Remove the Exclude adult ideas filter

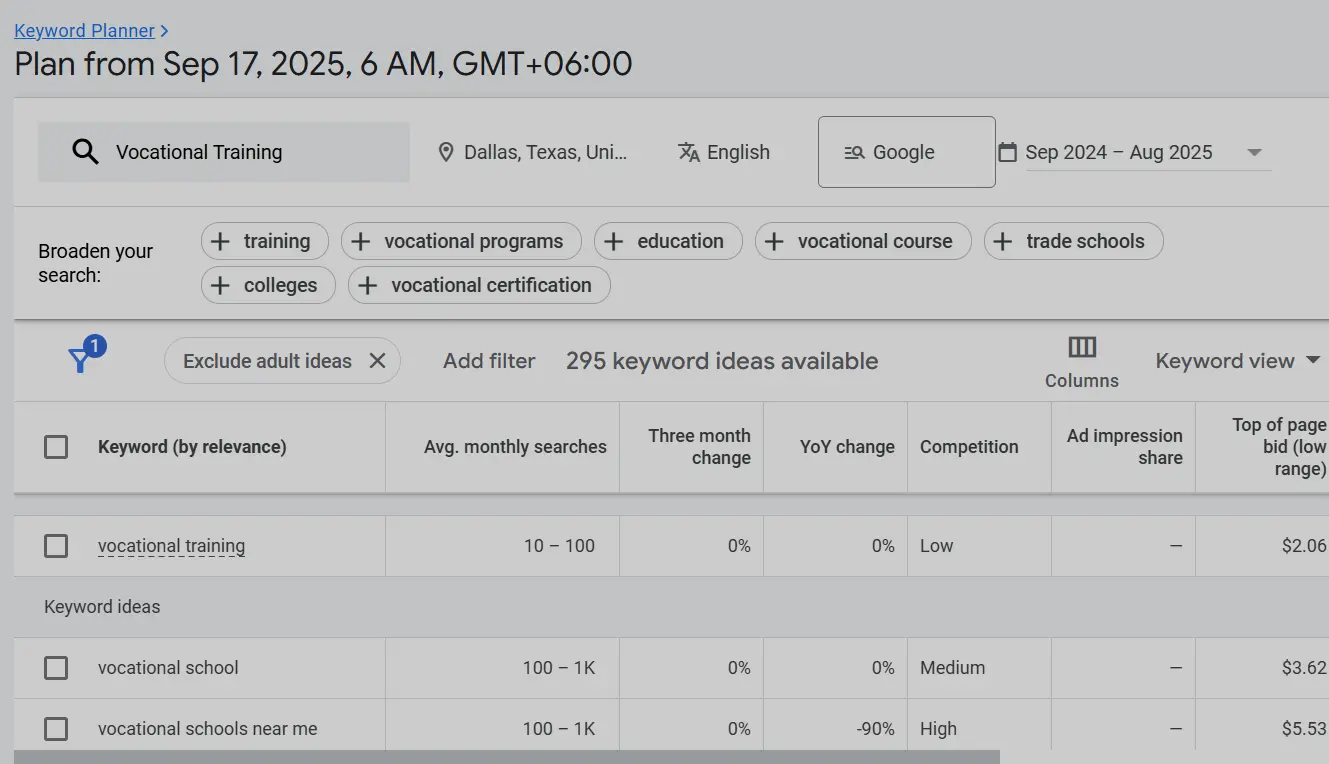(378, 360)
